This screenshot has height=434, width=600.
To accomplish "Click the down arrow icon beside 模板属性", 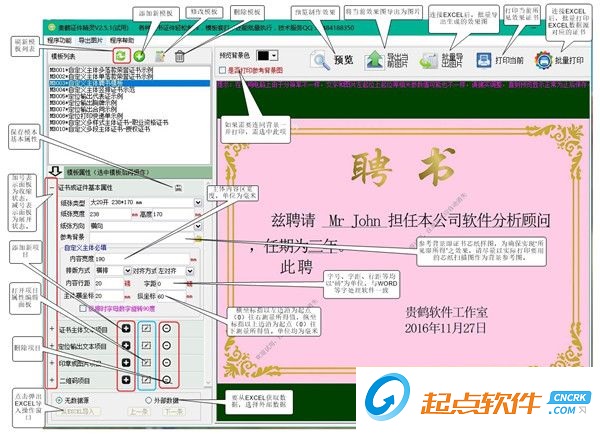I will tap(55, 171).
